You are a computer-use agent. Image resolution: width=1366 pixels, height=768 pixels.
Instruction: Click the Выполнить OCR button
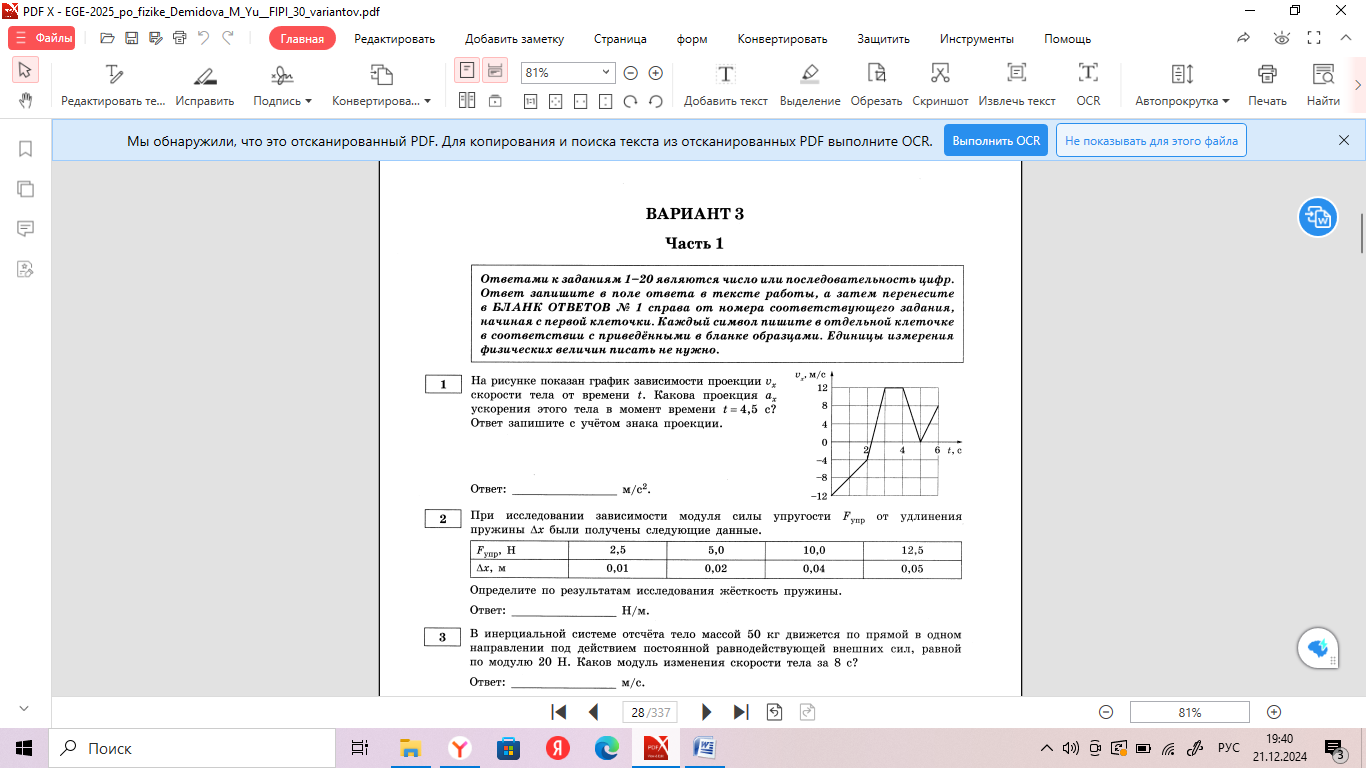click(996, 141)
